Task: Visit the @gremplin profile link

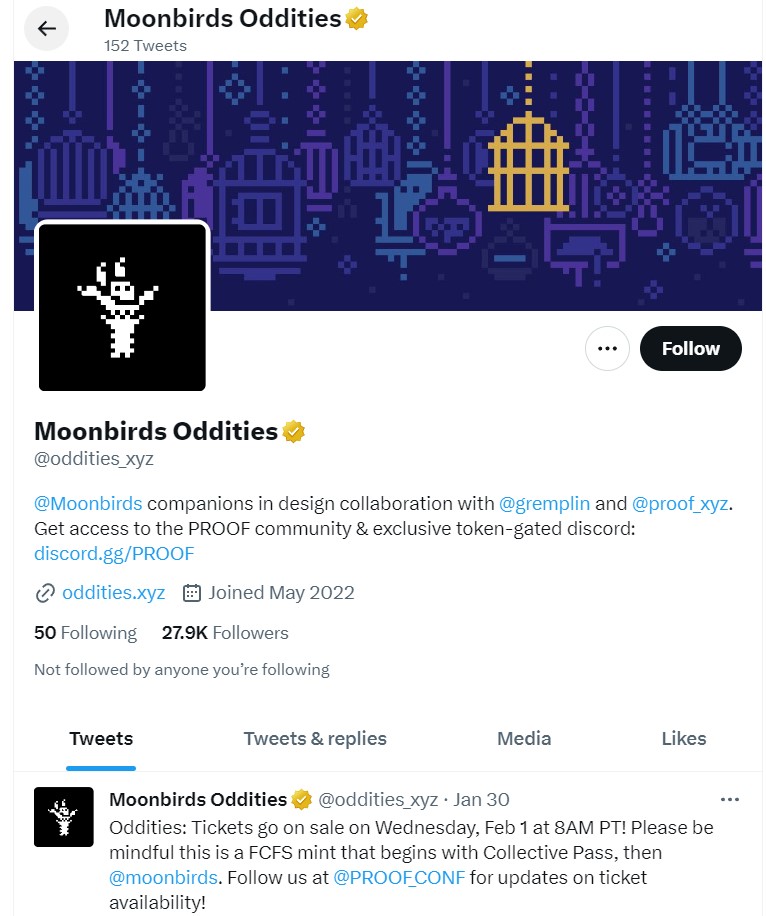Action: (545, 504)
